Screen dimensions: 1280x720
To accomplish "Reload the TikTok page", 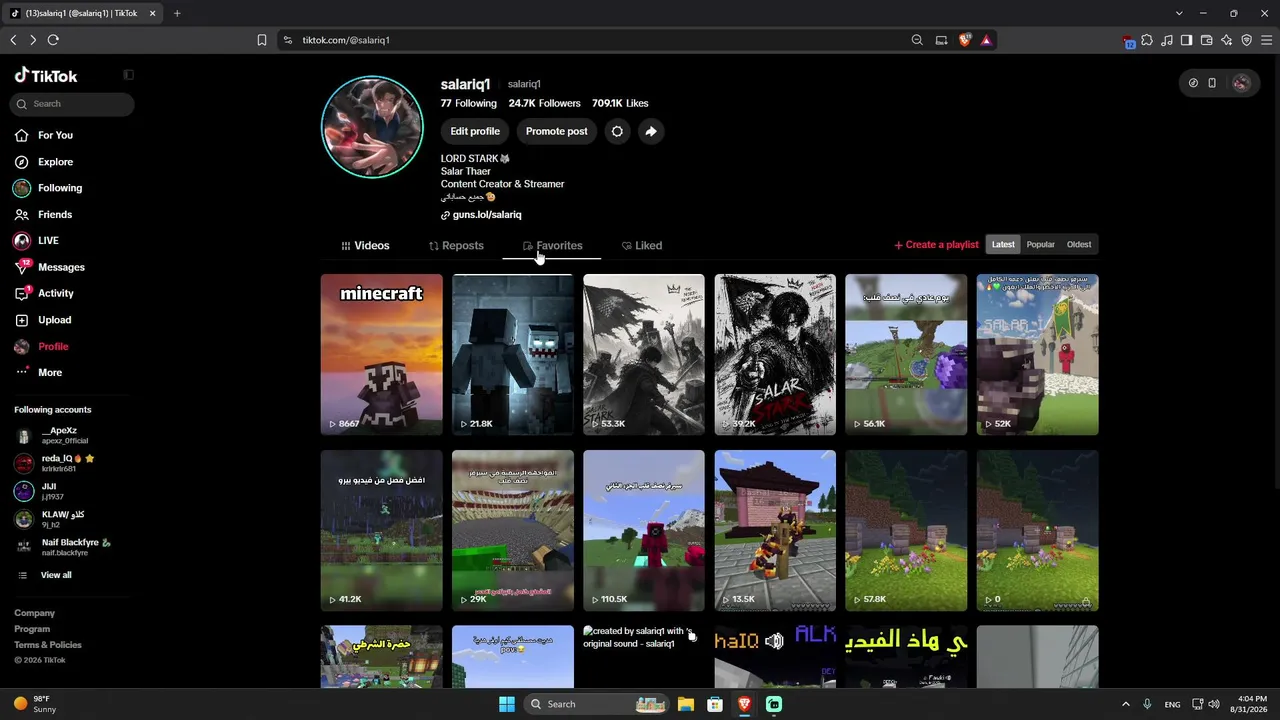I will pos(53,40).
